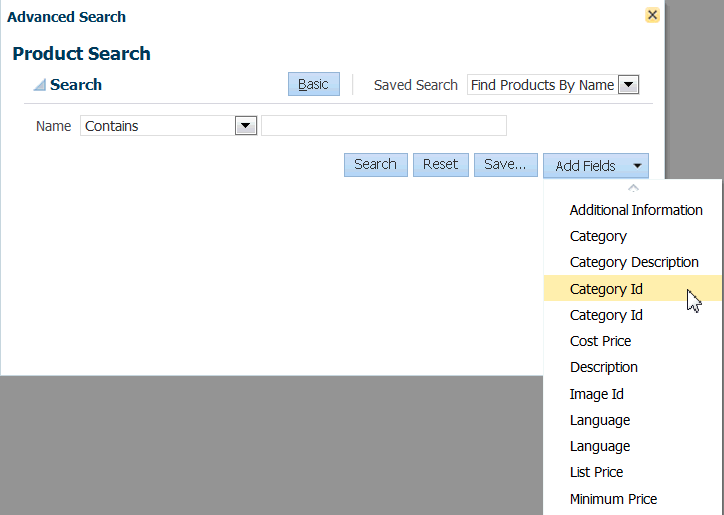Click the Save... button
724x515 pixels.
coord(505,165)
